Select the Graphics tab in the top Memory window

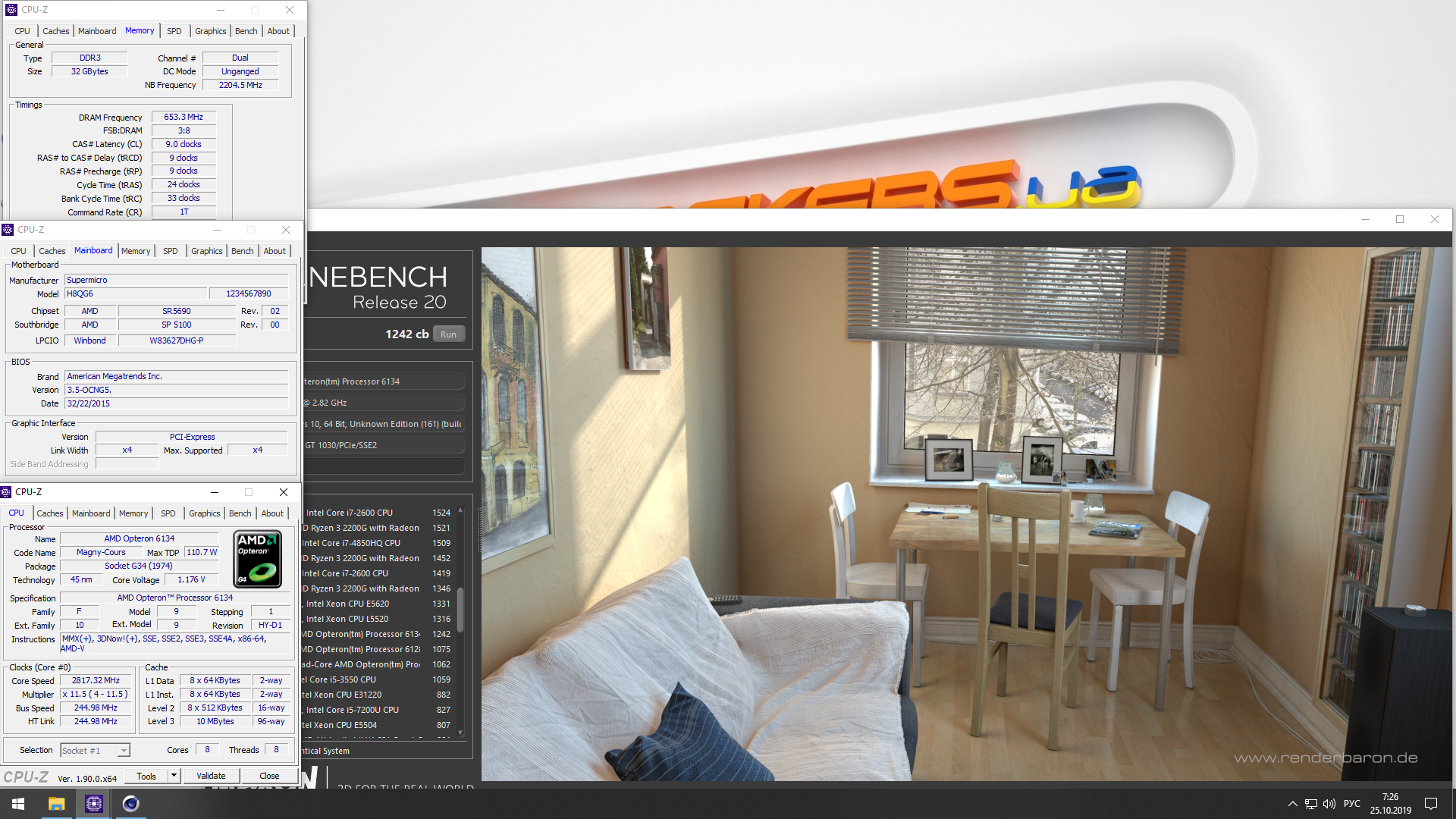pos(211,31)
